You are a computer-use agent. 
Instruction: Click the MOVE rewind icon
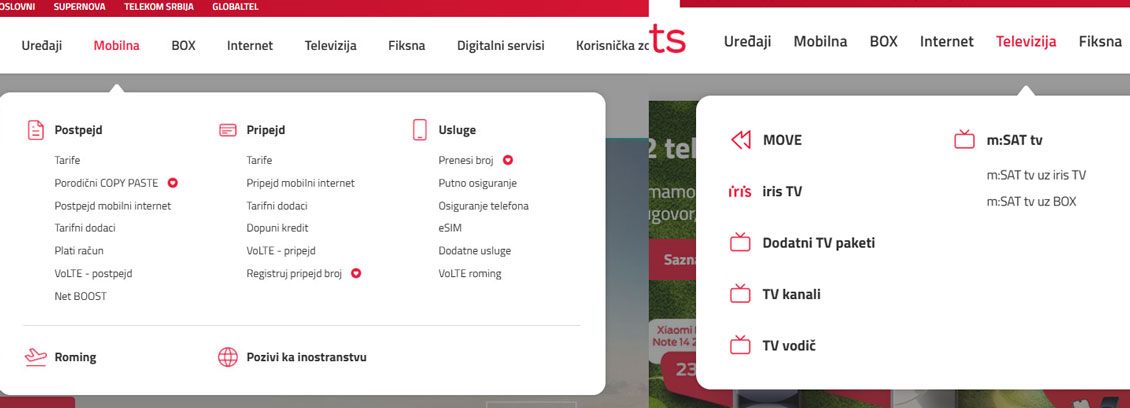(x=741, y=140)
